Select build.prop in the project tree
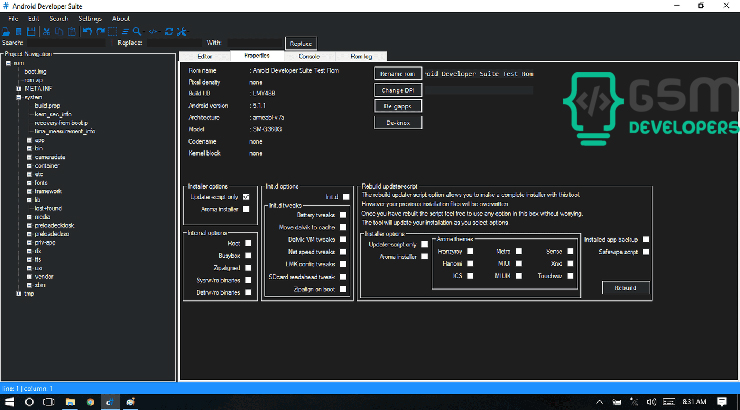Screen dimensions: 740x410 point(47,106)
